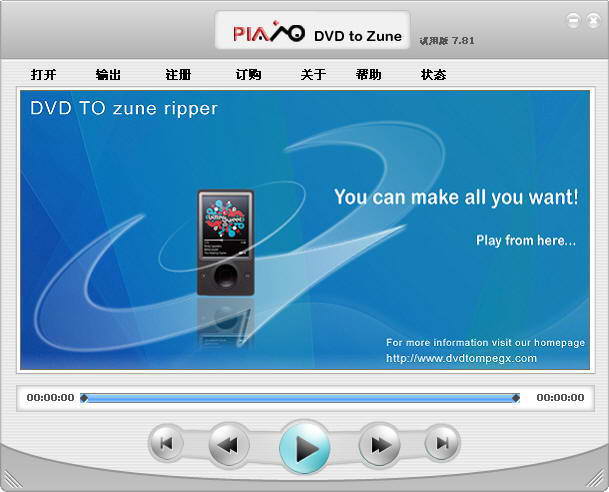Click the 'Play from here...' text

(526, 240)
